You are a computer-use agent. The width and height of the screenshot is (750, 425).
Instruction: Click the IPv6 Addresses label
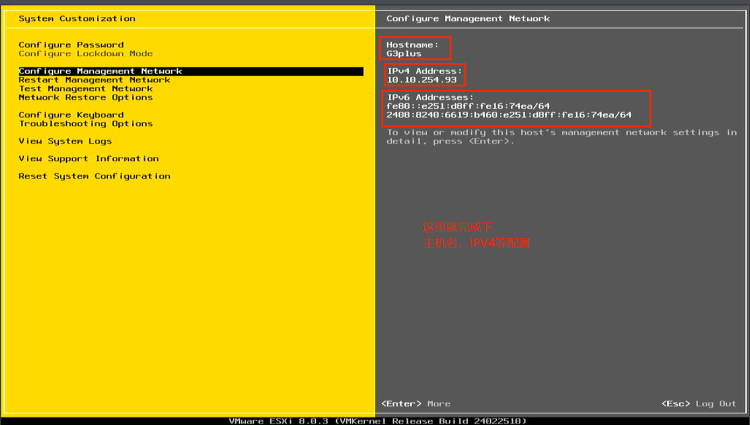click(x=430, y=98)
